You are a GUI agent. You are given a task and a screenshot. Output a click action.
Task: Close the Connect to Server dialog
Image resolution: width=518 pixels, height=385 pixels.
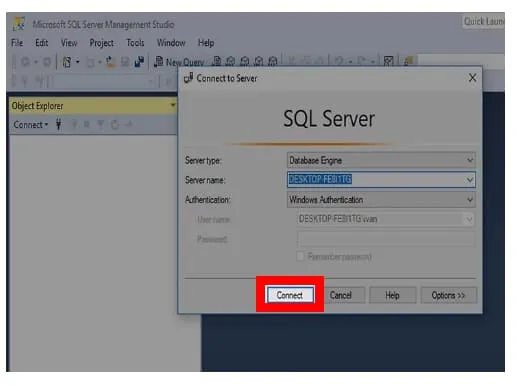472,78
